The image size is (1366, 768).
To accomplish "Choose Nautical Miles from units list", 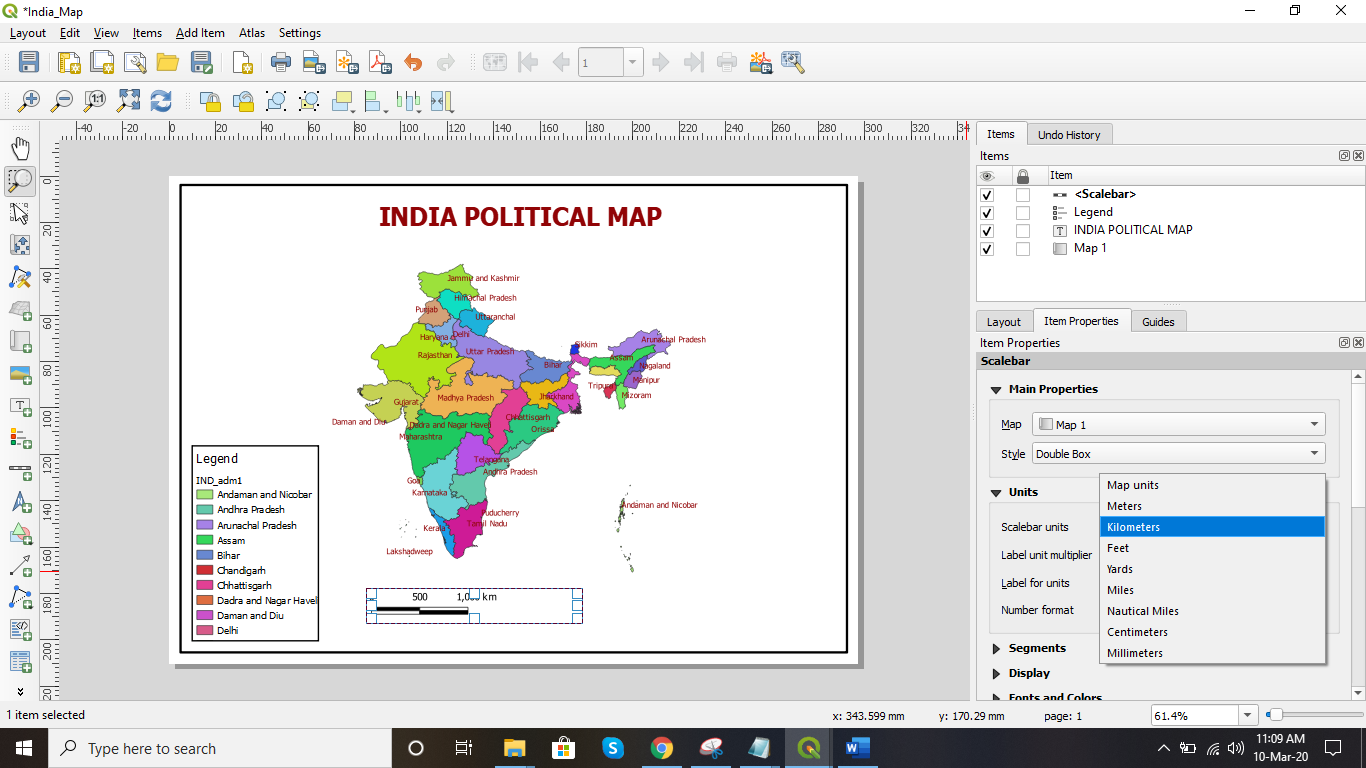I will (1212, 611).
